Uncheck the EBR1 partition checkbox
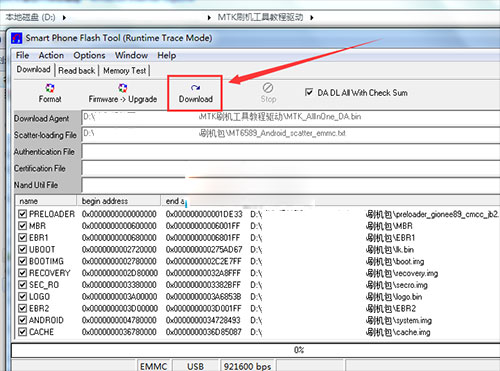 pyautogui.click(x=22, y=237)
